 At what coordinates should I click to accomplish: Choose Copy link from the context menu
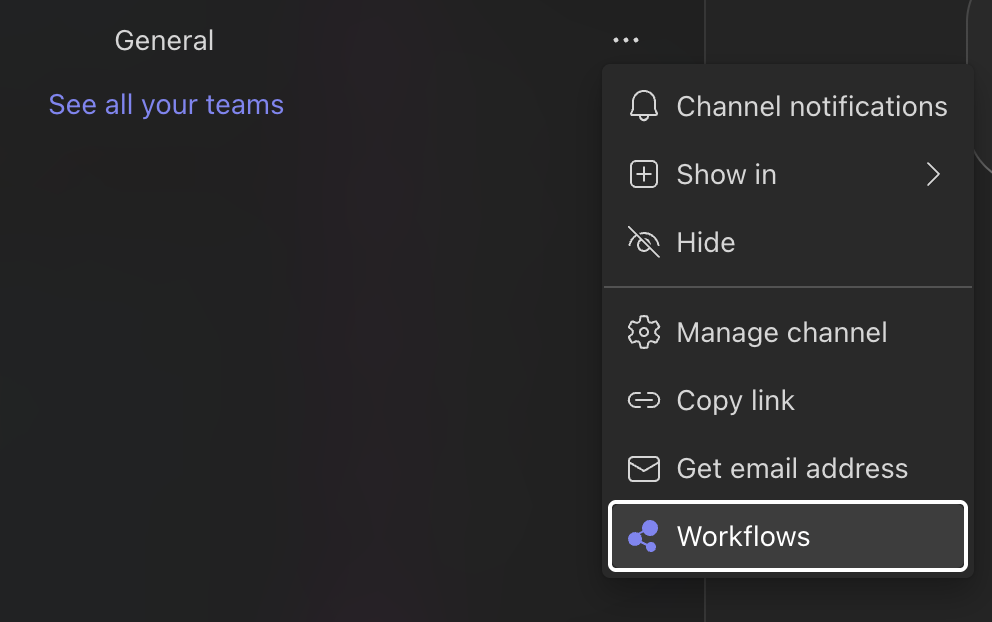[735, 400]
